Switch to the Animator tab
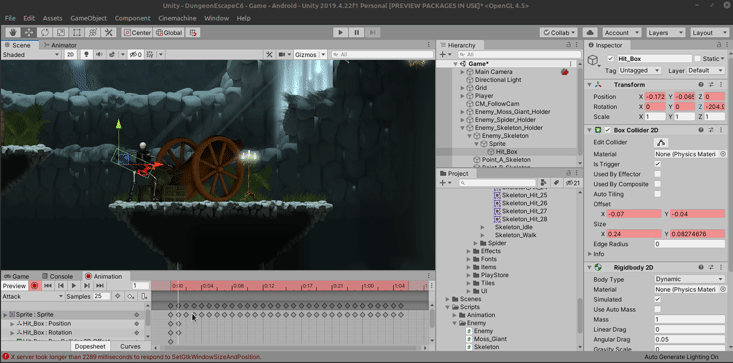This screenshot has width=733, height=363. coord(60,45)
